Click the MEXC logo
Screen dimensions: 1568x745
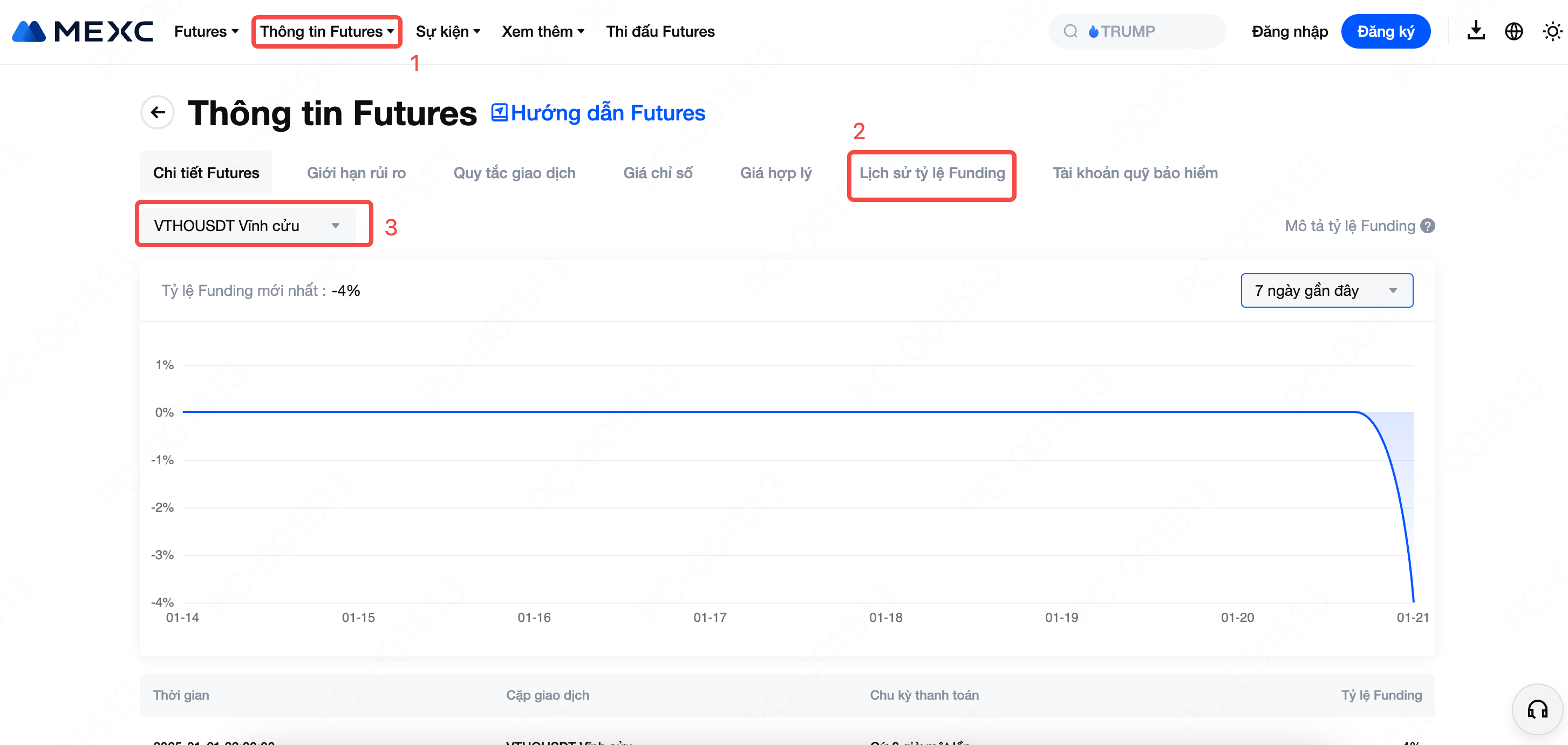click(x=82, y=31)
